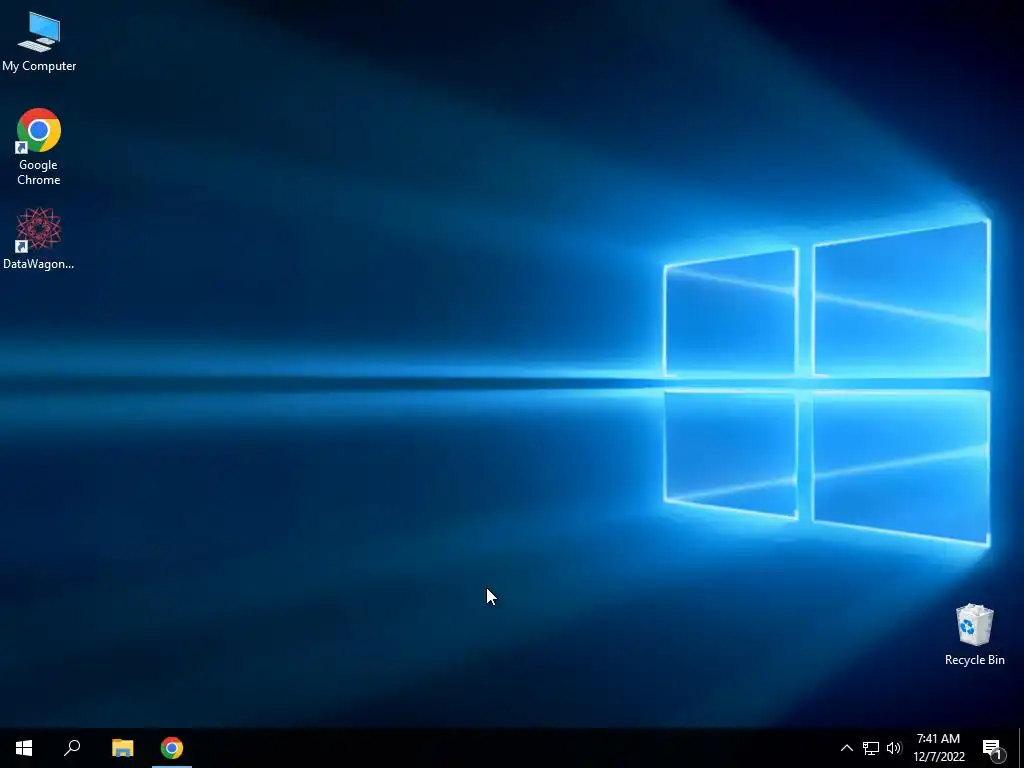Switch to Chrome in the taskbar
The height and width of the screenshot is (768, 1024).
[x=172, y=748]
